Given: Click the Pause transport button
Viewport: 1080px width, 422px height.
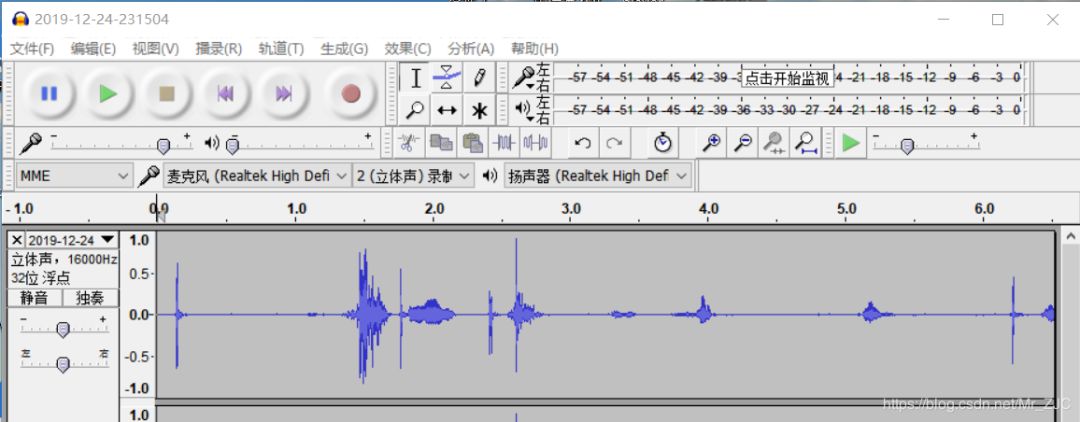Looking at the screenshot, I should coord(48,94).
